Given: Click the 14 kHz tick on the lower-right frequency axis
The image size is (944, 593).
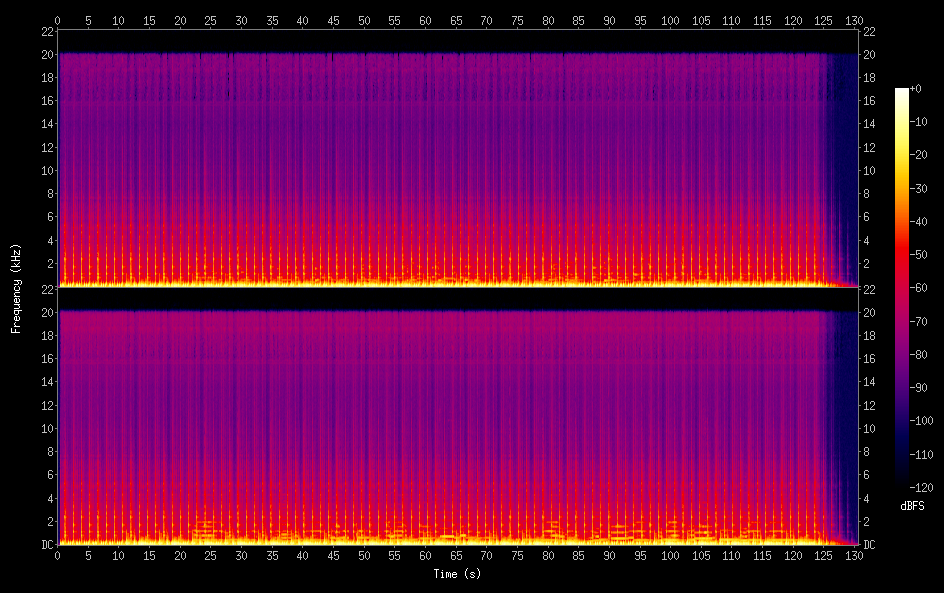Looking at the screenshot, I should 870,382.
